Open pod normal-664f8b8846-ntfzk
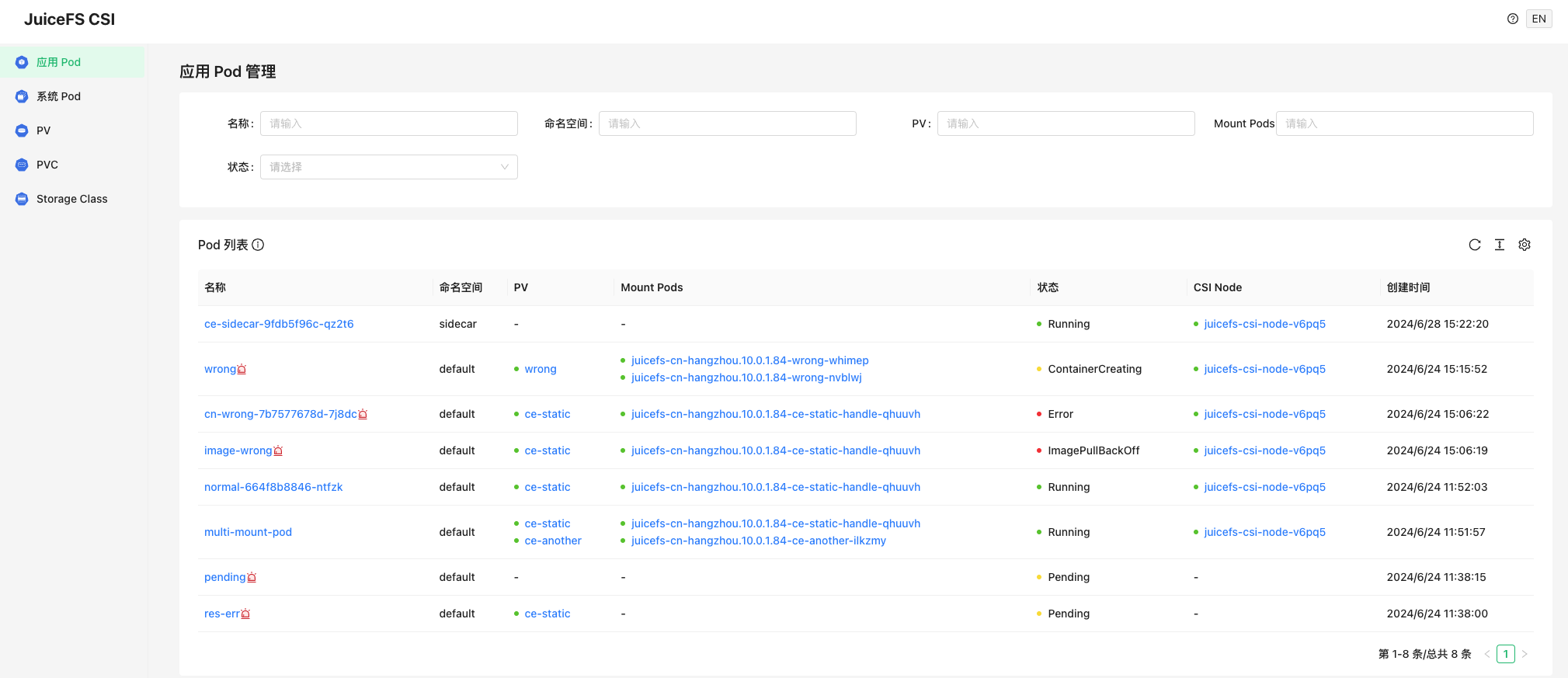Screen dimensions: 1568x678 pos(273,487)
